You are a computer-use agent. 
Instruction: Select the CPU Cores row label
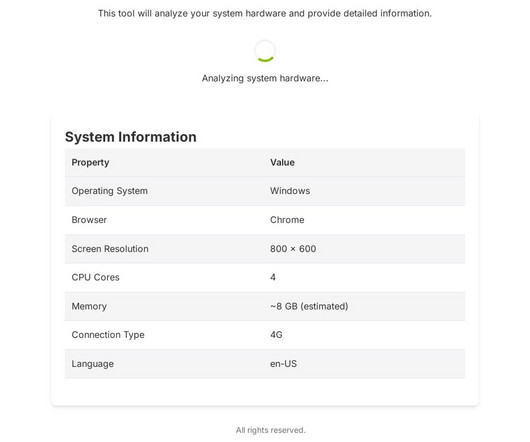[95, 277]
